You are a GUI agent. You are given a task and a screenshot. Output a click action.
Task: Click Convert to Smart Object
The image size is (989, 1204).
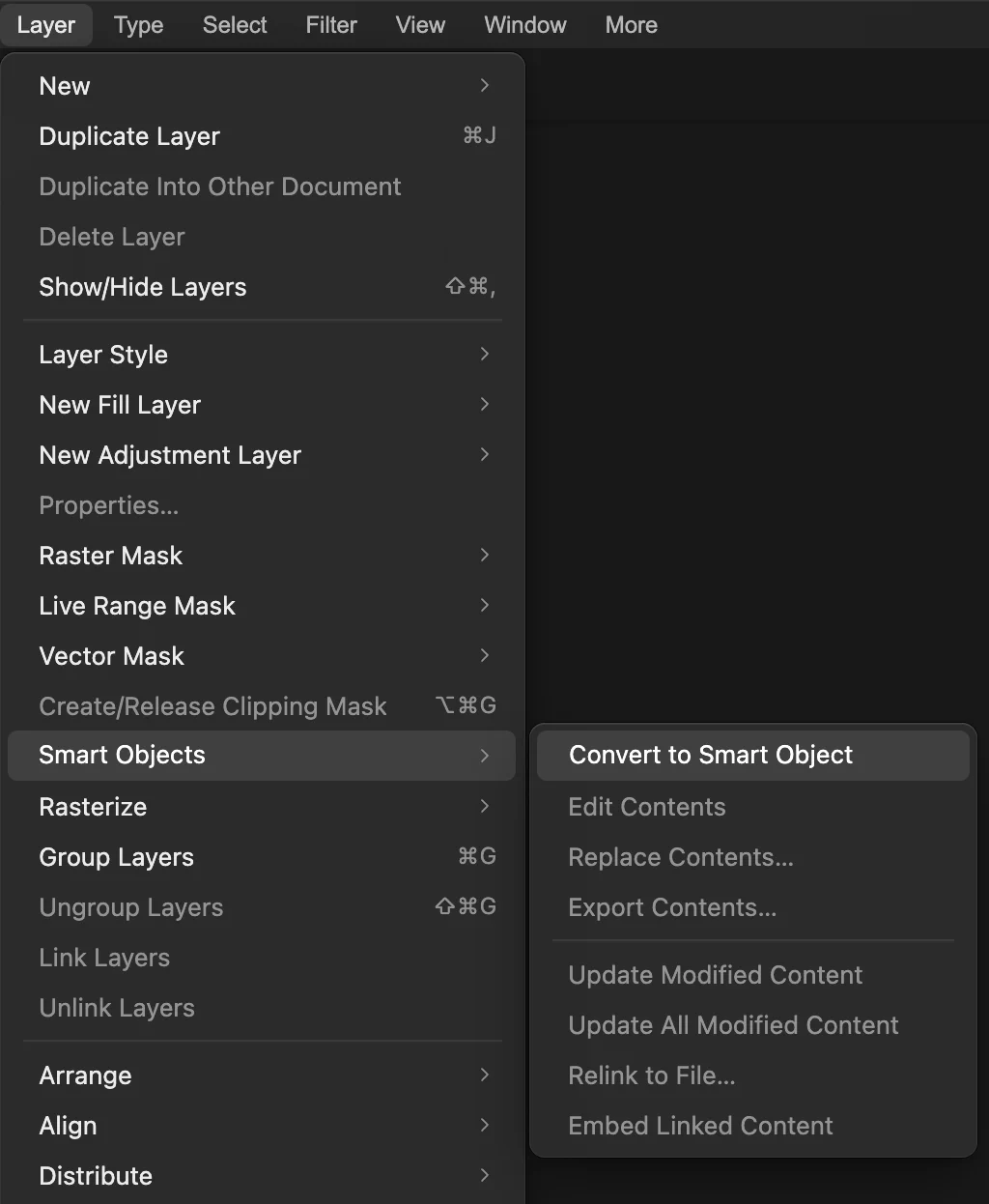pos(753,756)
